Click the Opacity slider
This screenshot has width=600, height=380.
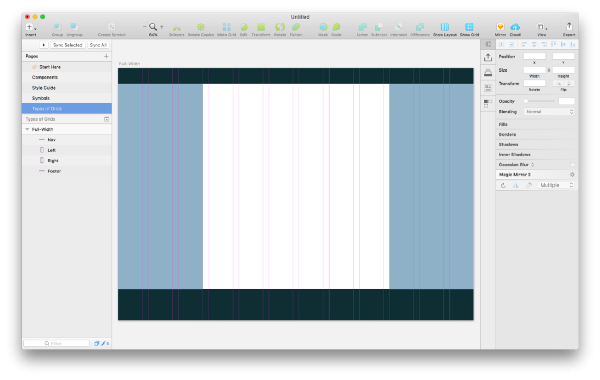click(540, 101)
